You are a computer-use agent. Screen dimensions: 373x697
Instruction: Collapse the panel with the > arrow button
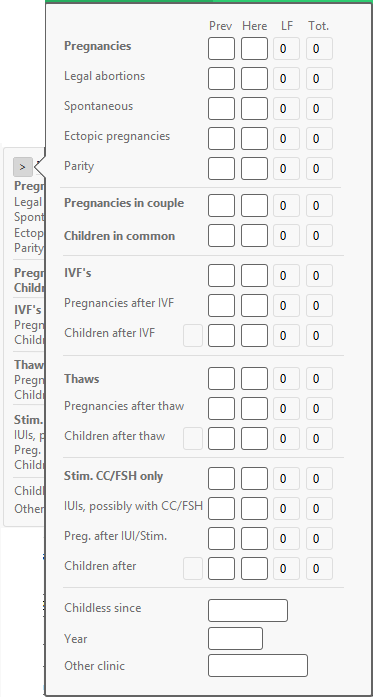pyautogui.click(x=23, y=167)
